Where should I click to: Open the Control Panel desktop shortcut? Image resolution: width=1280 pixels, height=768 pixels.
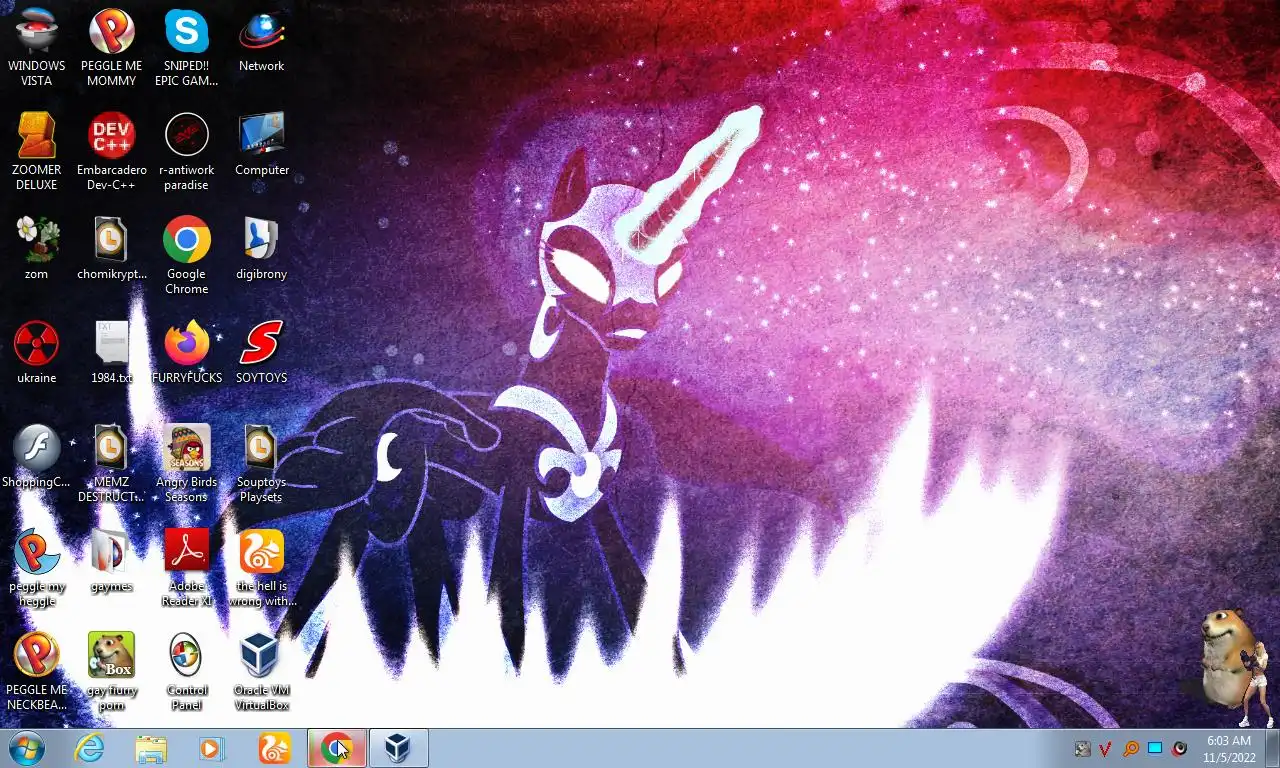point(187,671)
